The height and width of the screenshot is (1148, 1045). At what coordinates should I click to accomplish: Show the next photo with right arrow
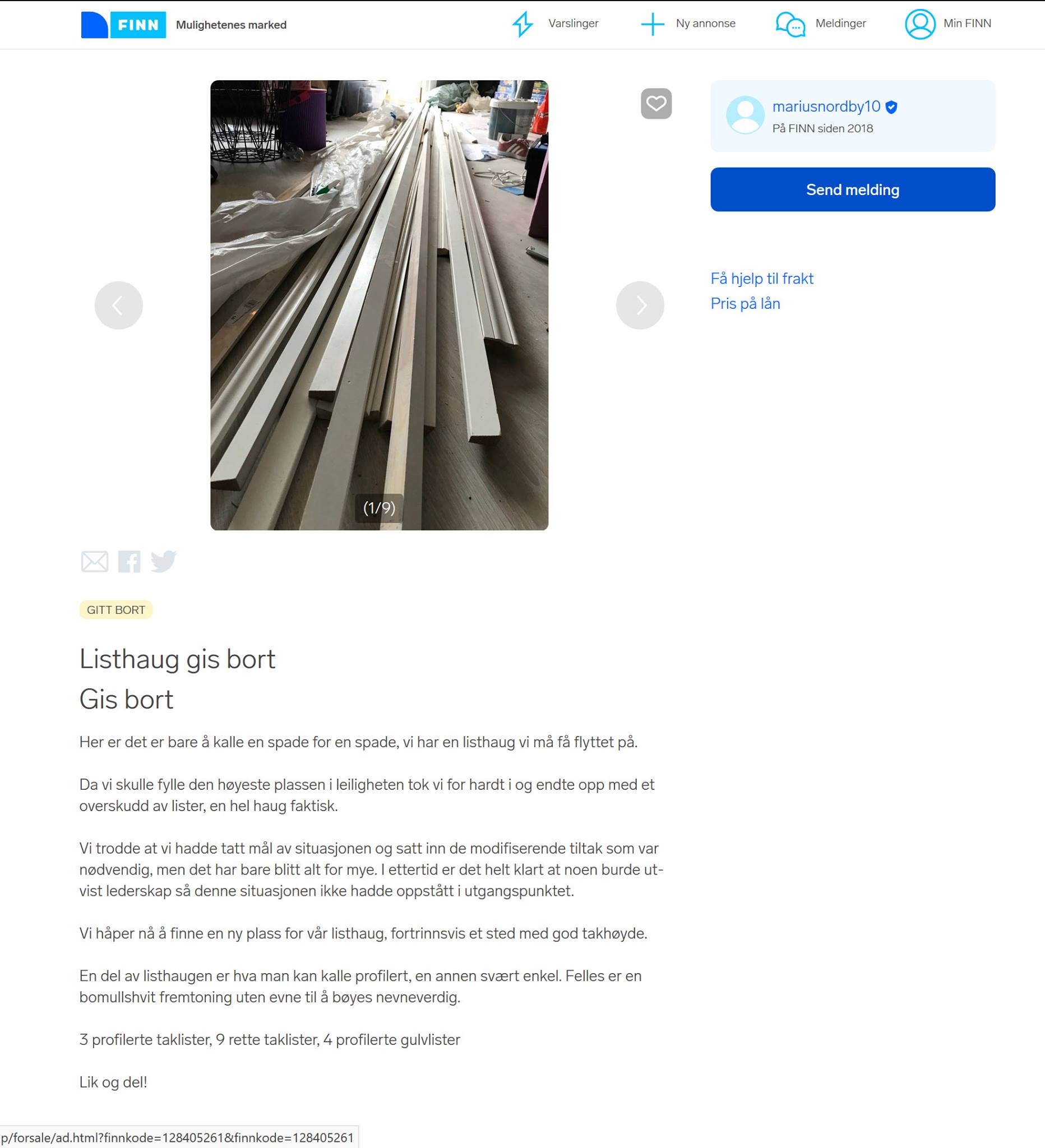[640, 305]
